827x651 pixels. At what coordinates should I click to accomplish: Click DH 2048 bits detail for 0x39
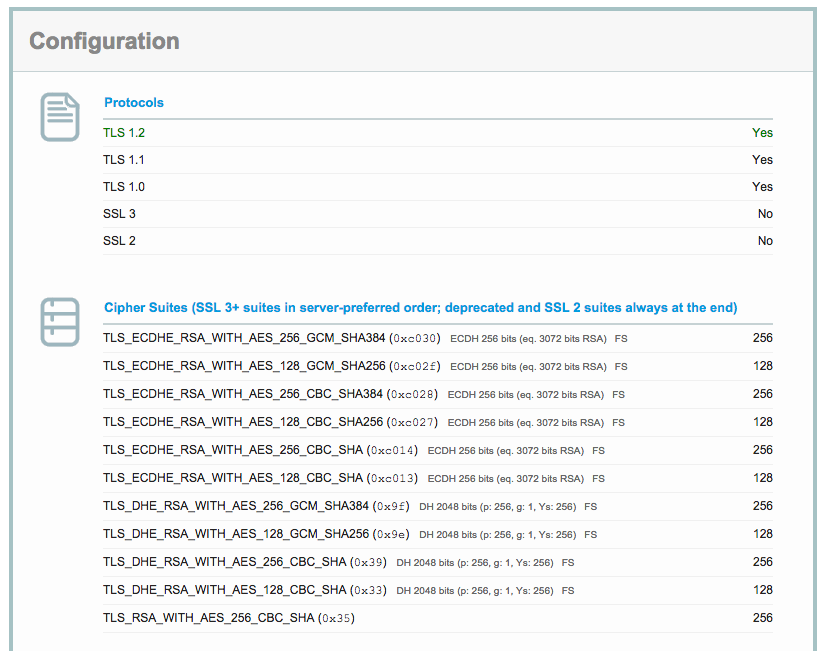475,562
